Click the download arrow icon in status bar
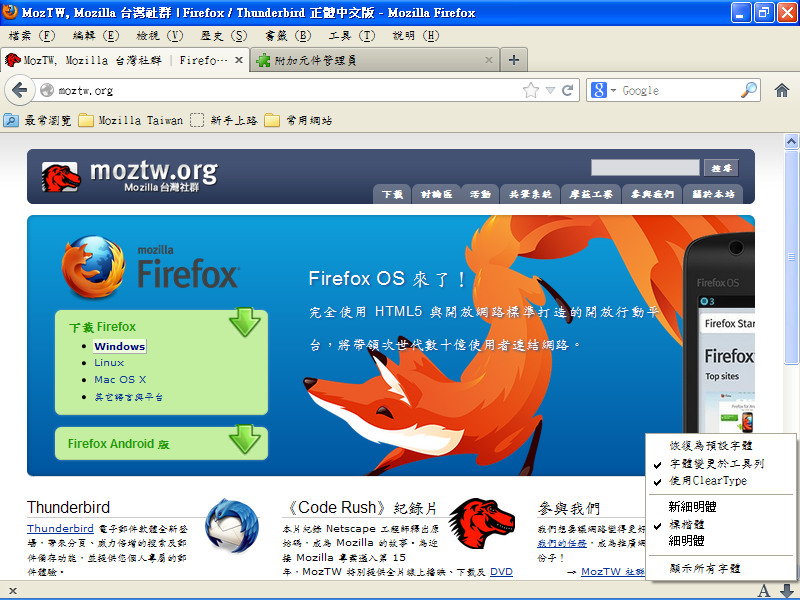 pyautogui.click(x=786, y=590)
